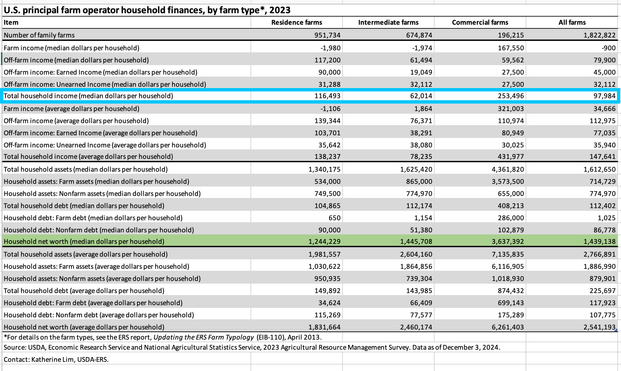
Task: Click the value 951,734 for Residence farms
Action: tap(327, 35)
